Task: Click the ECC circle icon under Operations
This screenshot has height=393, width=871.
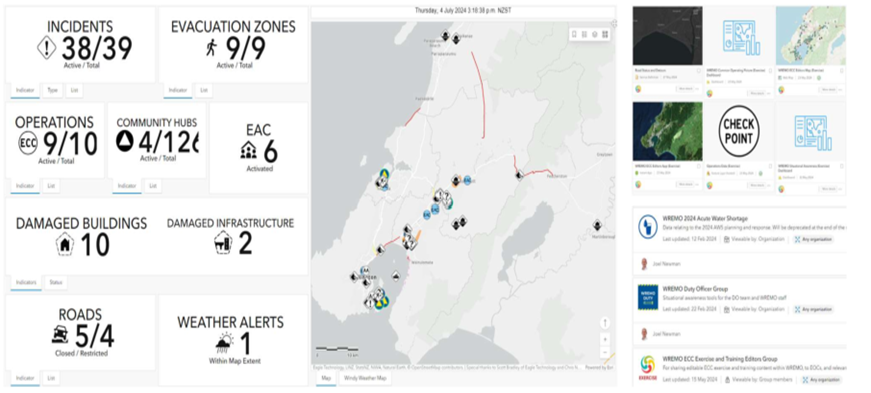Action: click(28, 143)
